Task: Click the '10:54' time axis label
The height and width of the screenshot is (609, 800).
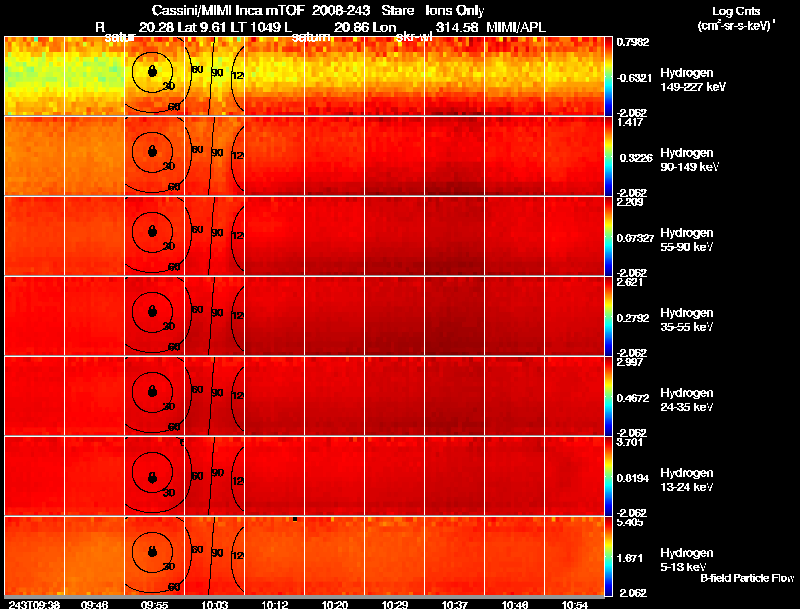Action: pos(575,604)
